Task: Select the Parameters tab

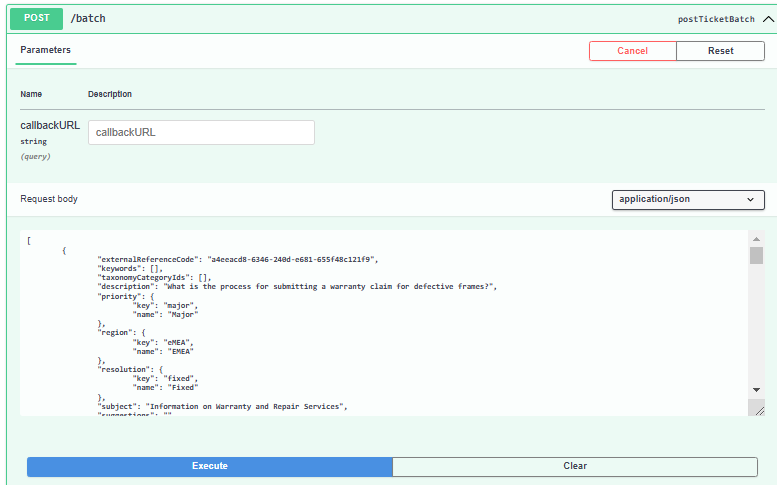Action: [46, 50]
